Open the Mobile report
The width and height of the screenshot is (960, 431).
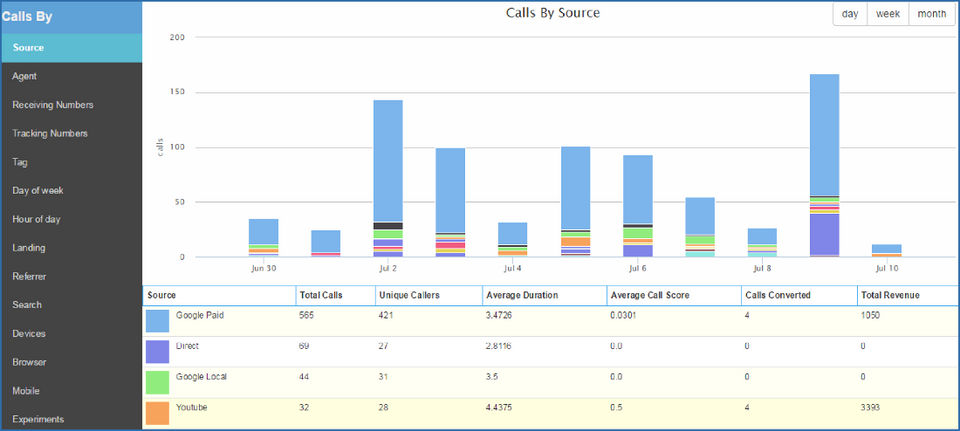(x=72, y=391)
